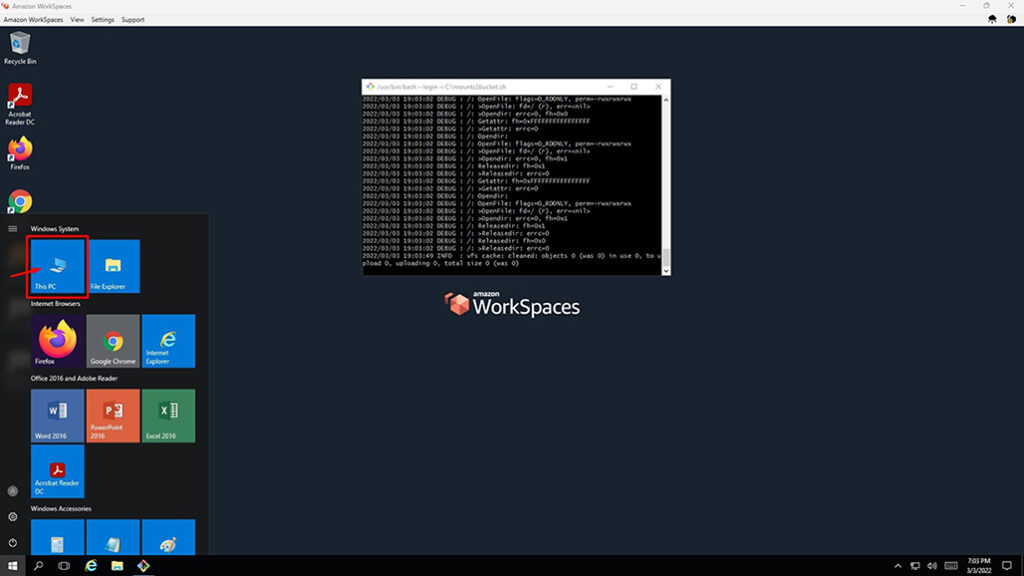Select the Firefox desktop shortcut

[x=20, y=154]
